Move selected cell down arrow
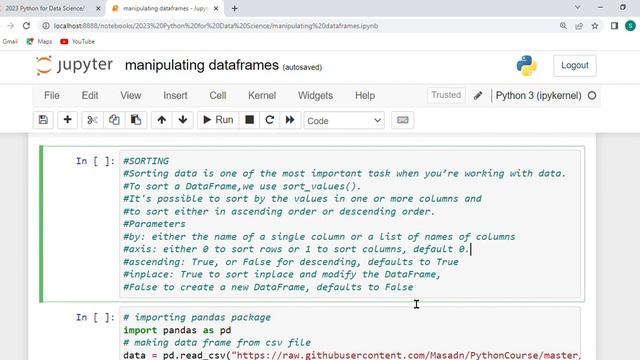640x360 pixels. [183, 120]
